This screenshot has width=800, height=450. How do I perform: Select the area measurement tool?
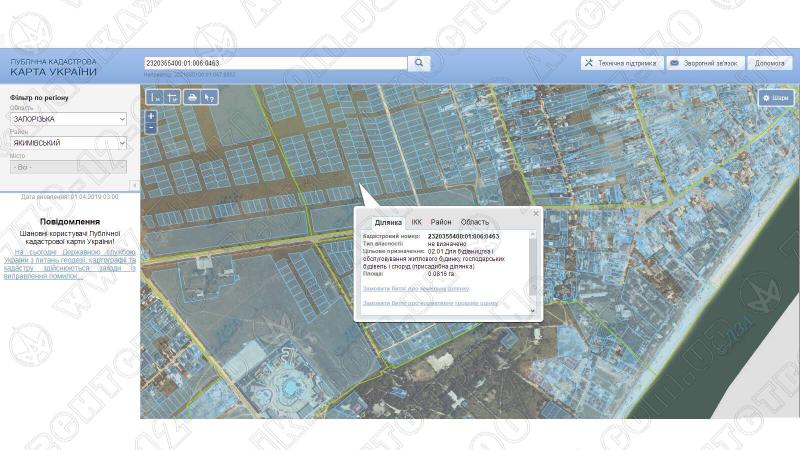(172, 97)
